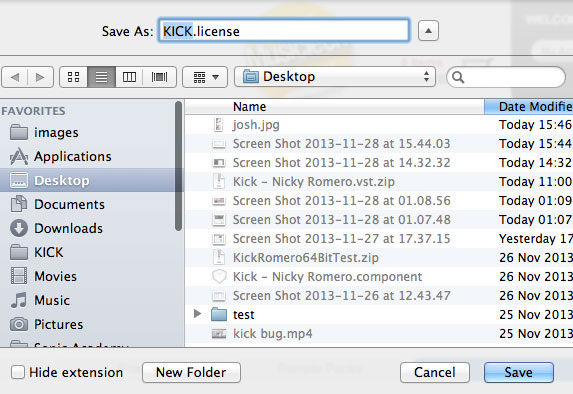Screen dimensions: 573x394
Task: Switch to column view mode
Action: 129,77
